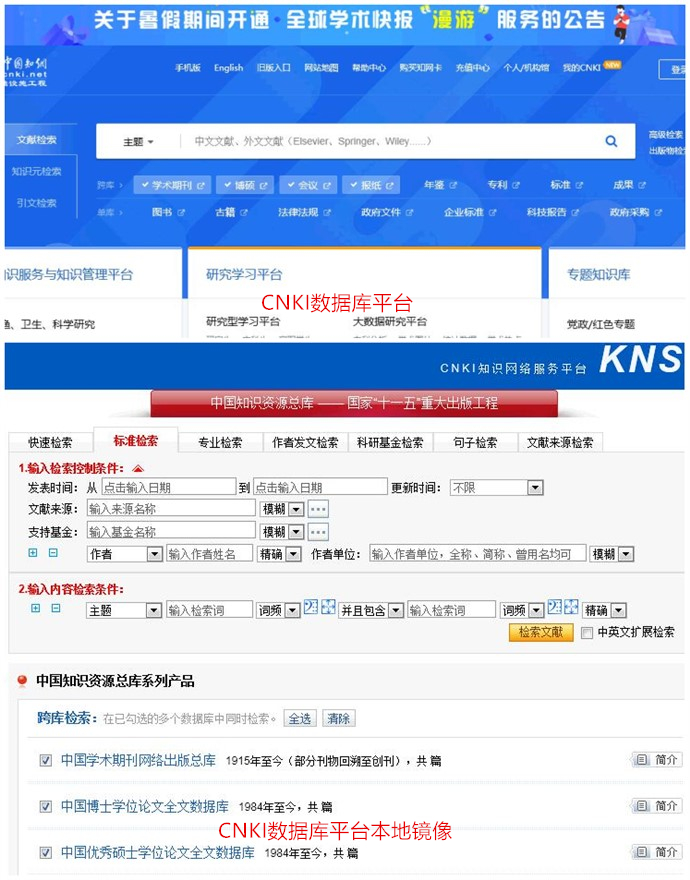690x880 pixels.
Task: Add author row with plus icon
Action: [x=33, y=553]
